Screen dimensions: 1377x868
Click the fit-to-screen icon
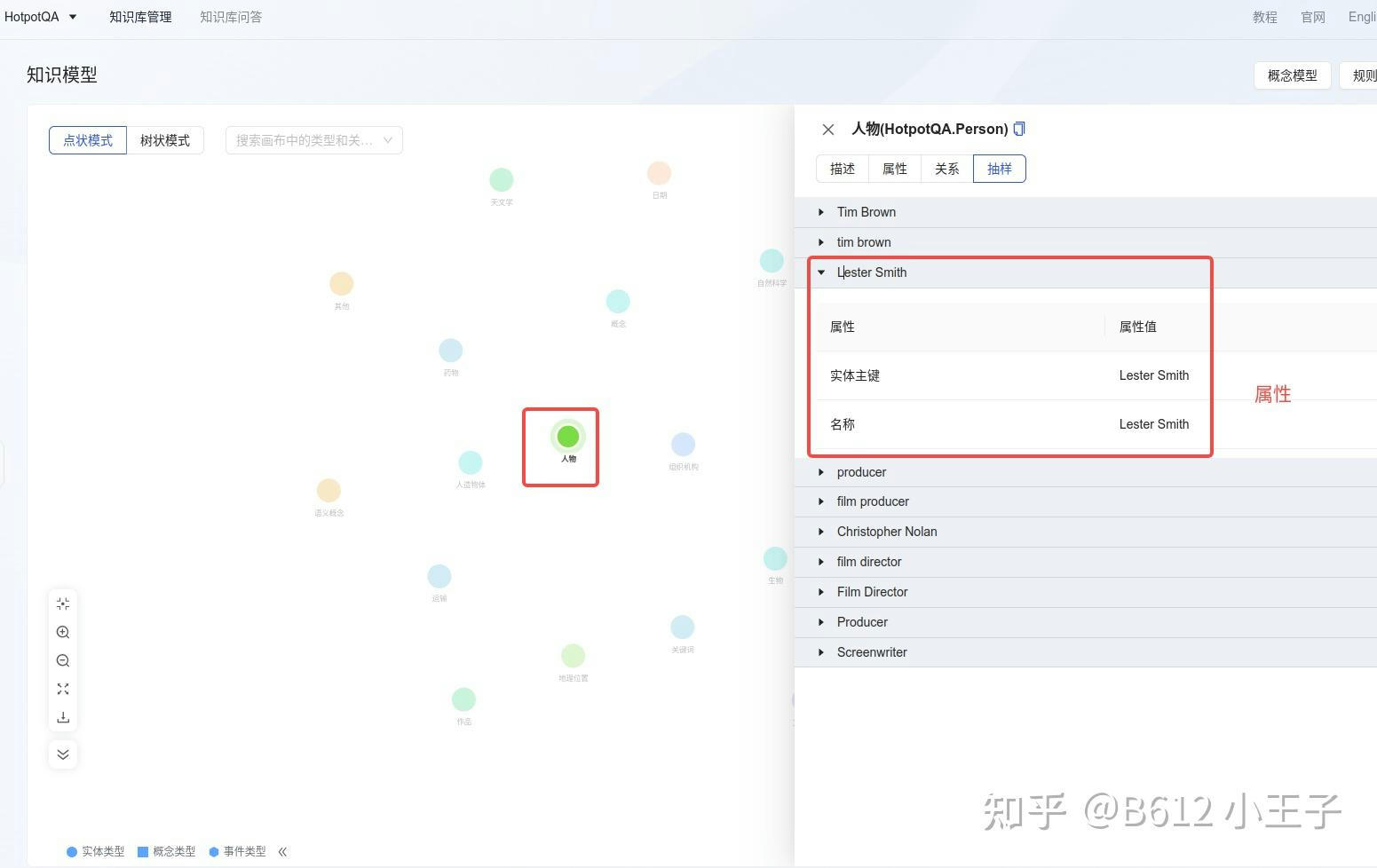(x=63, y=689)
